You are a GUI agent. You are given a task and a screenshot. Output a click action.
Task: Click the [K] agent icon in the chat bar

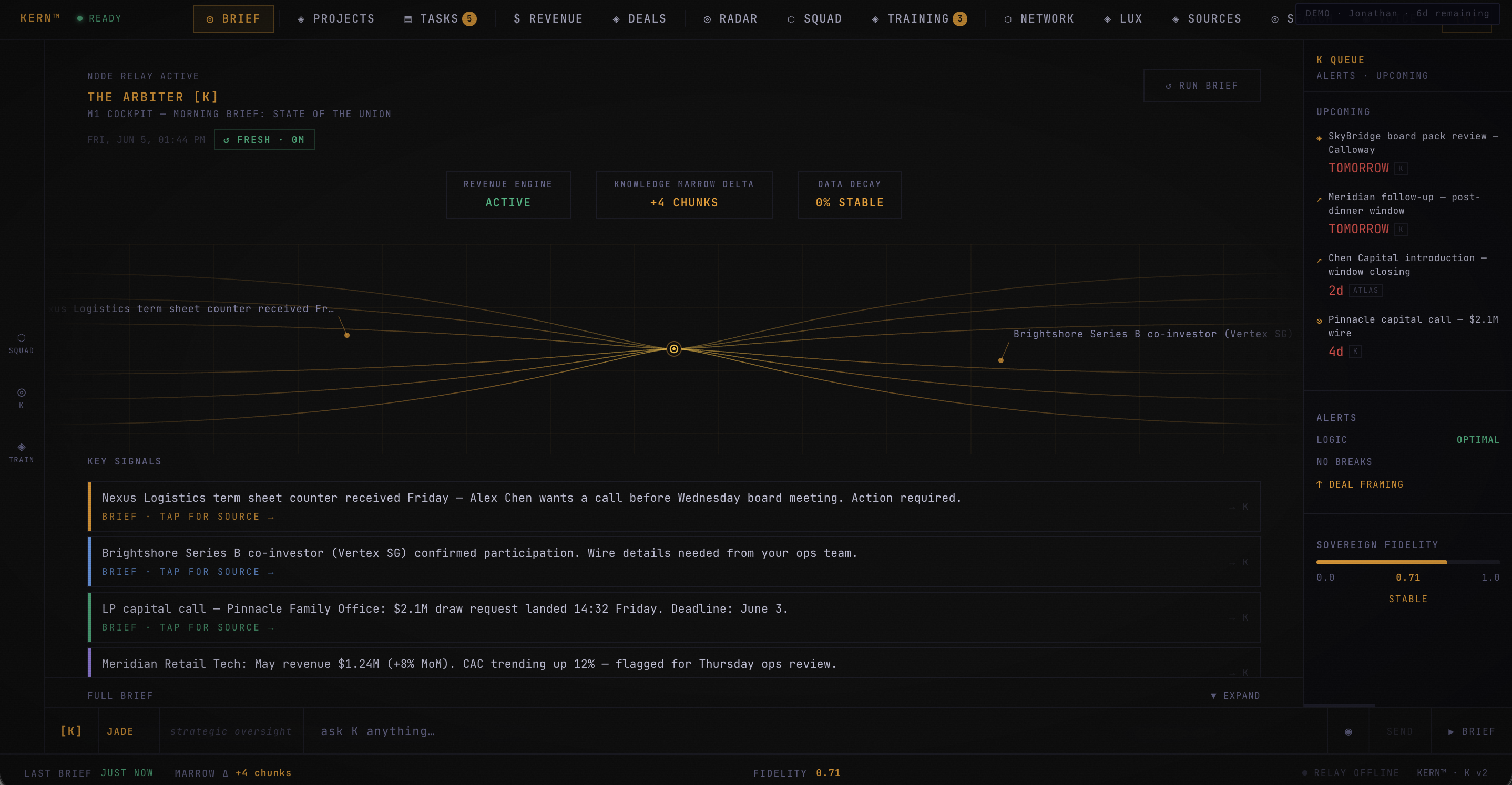tap(71, 731)
